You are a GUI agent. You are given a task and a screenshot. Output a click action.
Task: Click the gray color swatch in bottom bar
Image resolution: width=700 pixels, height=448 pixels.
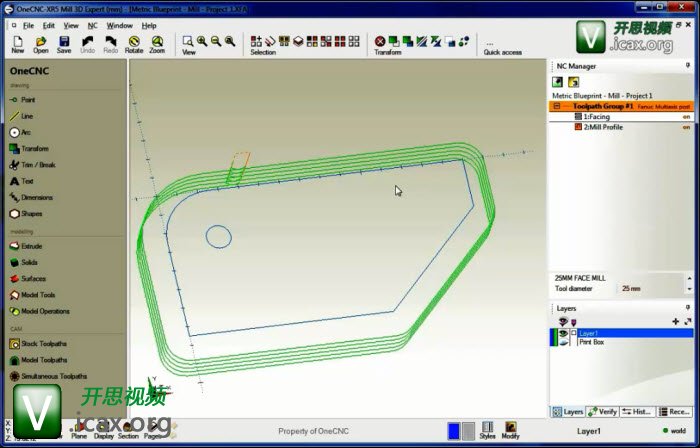pos(468,431)
